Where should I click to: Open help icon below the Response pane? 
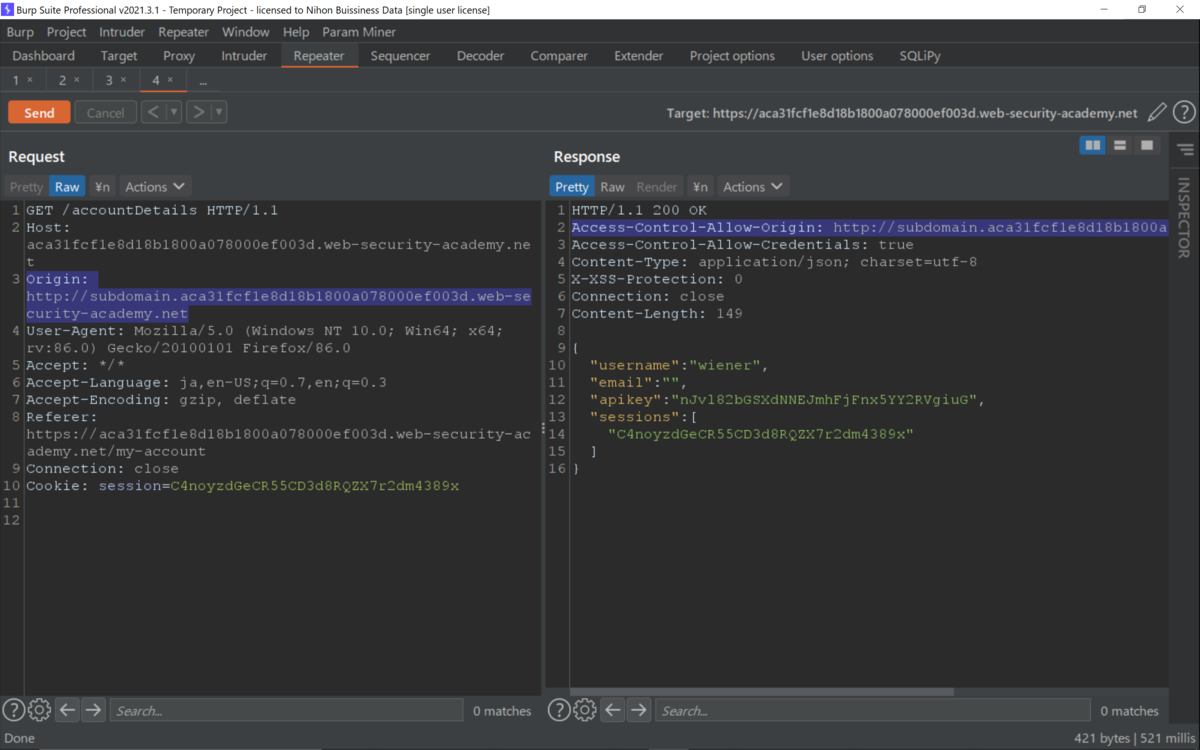coord(559,711)
